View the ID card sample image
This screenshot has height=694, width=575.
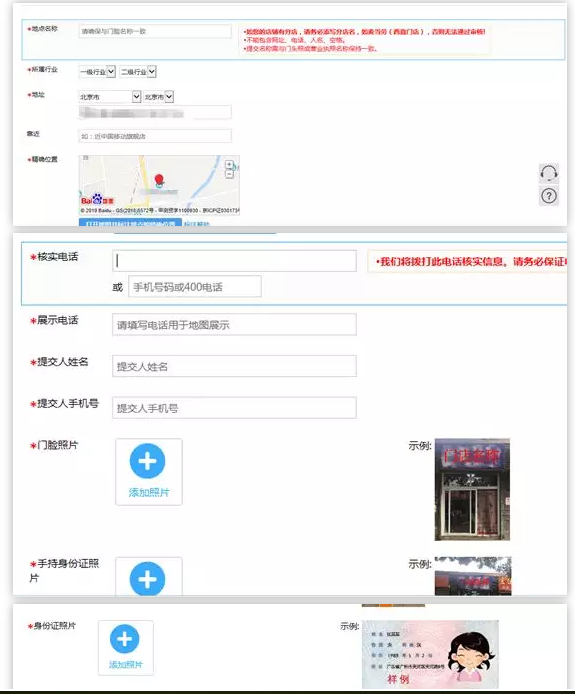coord(430,654)
